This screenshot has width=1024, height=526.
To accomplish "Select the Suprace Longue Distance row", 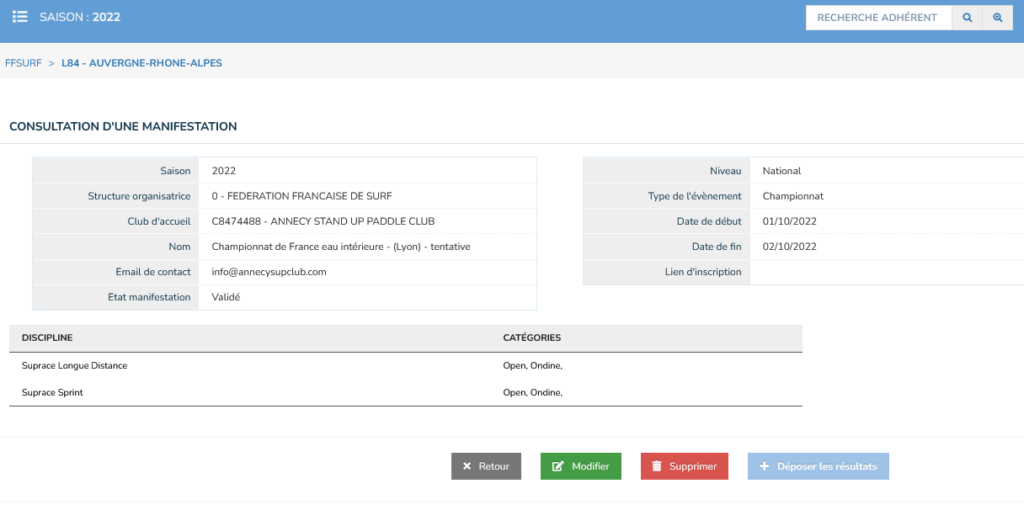I will (75, 366).
